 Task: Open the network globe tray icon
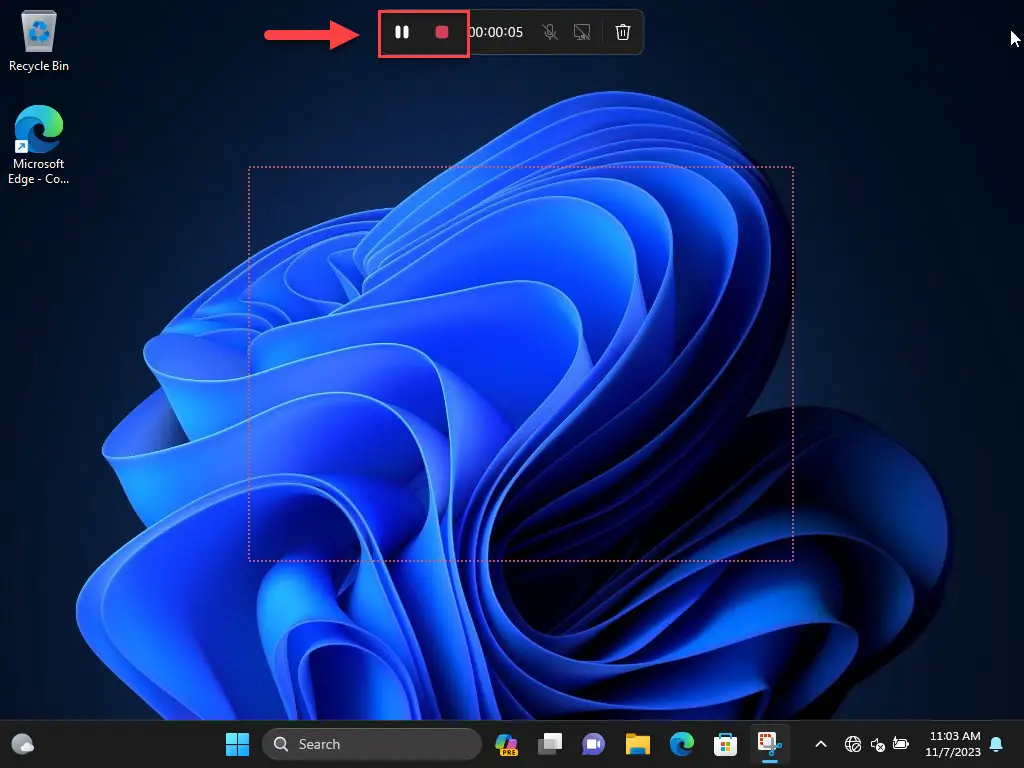point(853,744)
